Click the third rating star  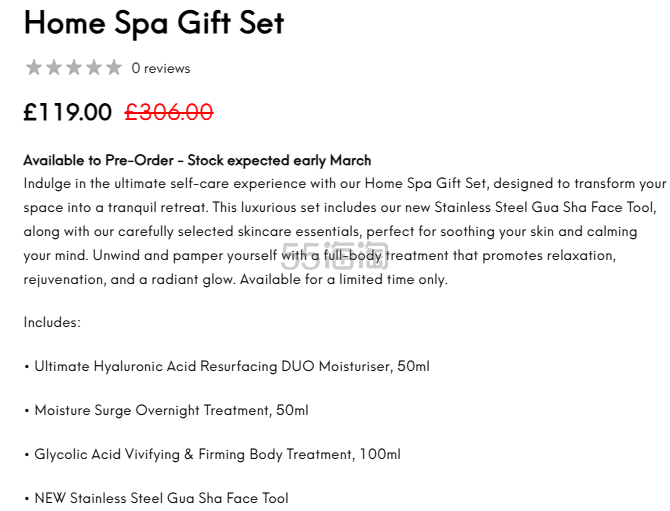[x=73, y=68]
